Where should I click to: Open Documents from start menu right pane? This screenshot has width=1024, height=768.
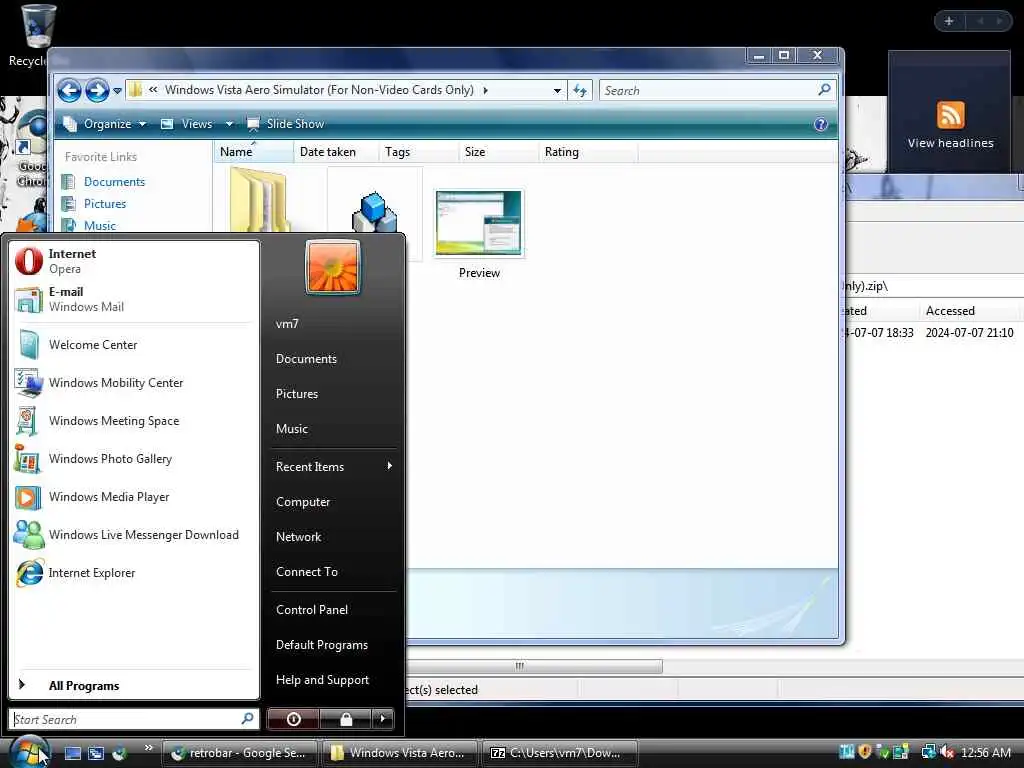tap(333, 359)
